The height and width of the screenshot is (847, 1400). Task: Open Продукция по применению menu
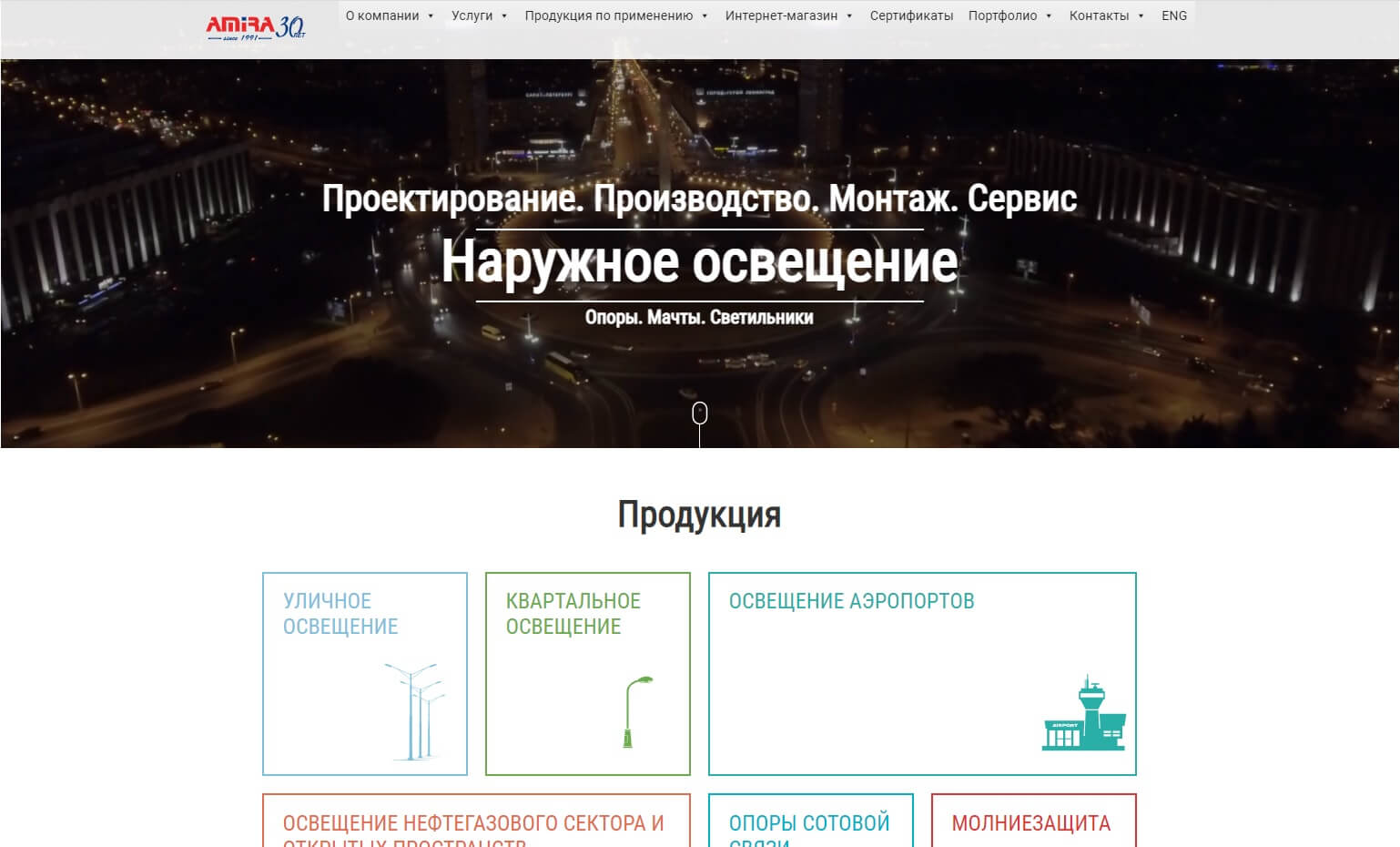tap(608, 15)
